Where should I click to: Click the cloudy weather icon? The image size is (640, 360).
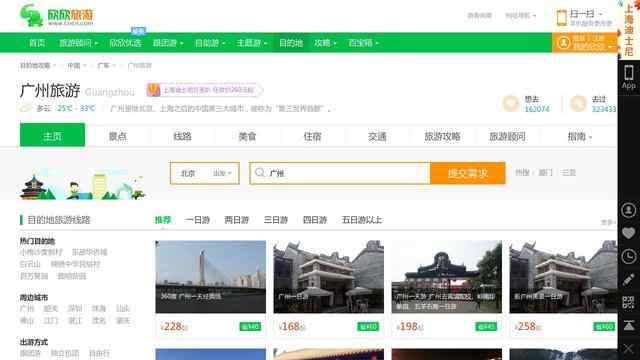point(26,108)
